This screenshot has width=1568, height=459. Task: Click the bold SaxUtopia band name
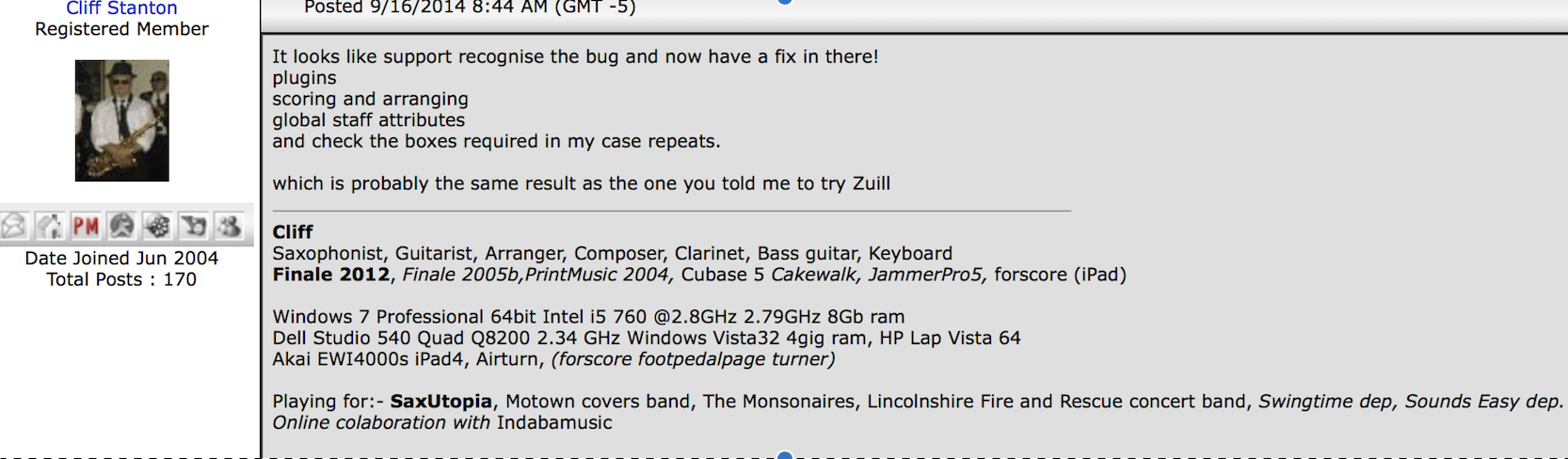point(440,402)
